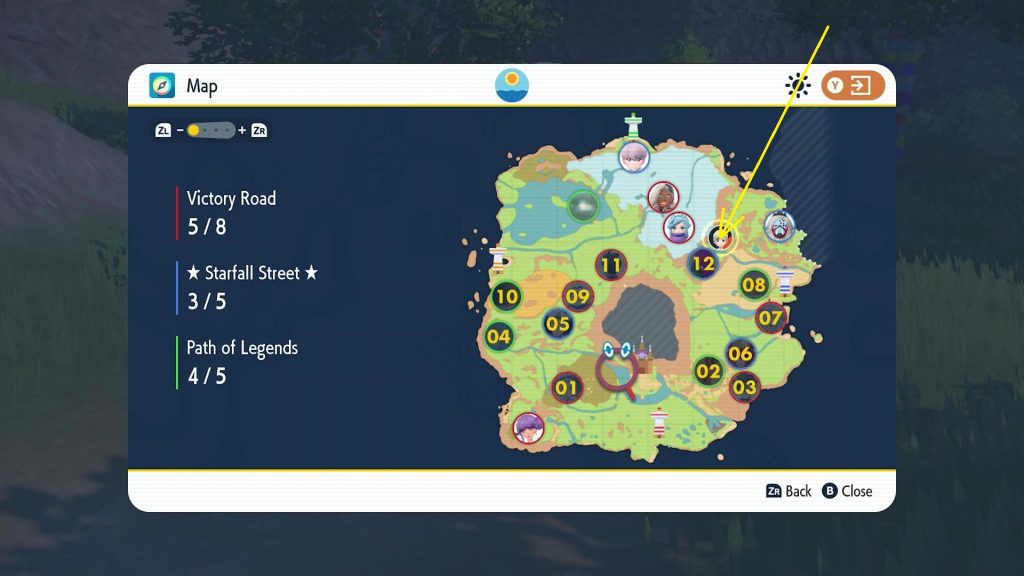1024x576 pixels.
Task: Select the highlighted red-haired character marker
Action: 720,236
